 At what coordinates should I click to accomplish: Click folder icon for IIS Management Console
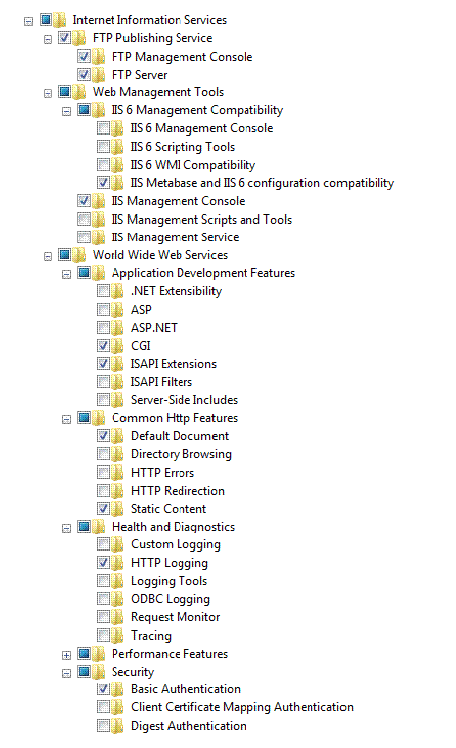click(98, 201)
